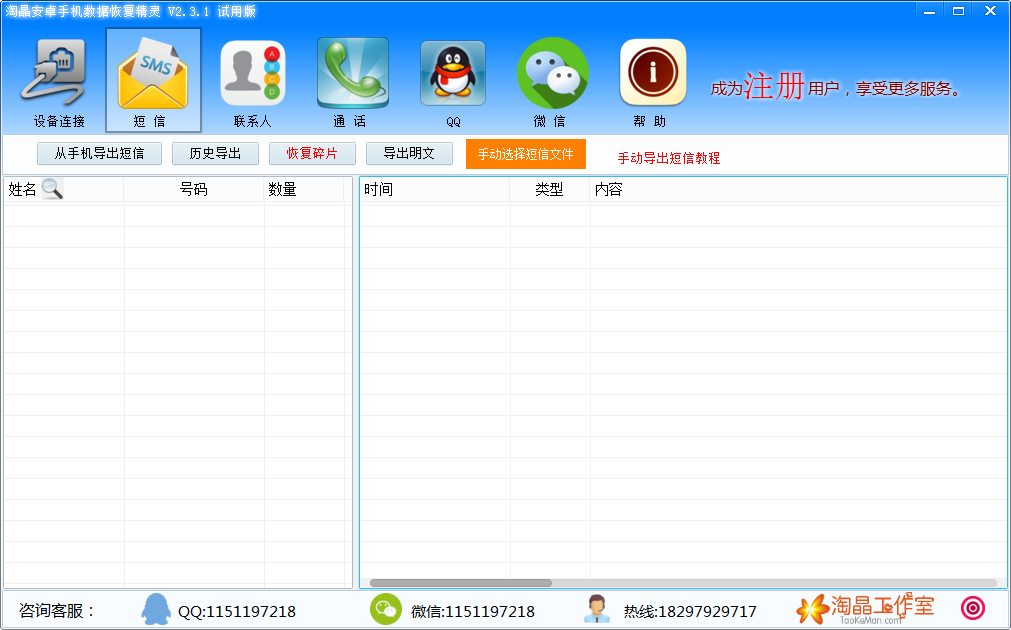Click 导出明文 button
Screen dimensions: 1011x630
(x=409, y=153)
